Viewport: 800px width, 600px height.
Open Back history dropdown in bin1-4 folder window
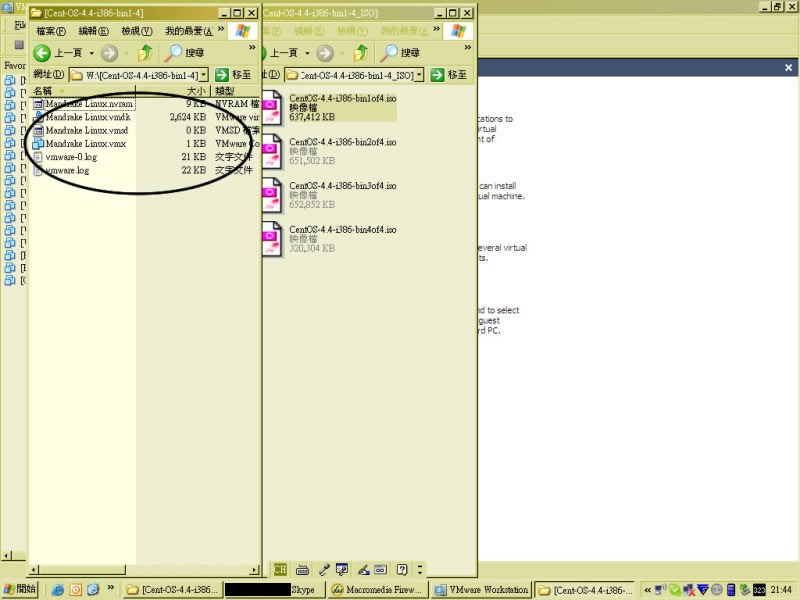pos(91,53)
